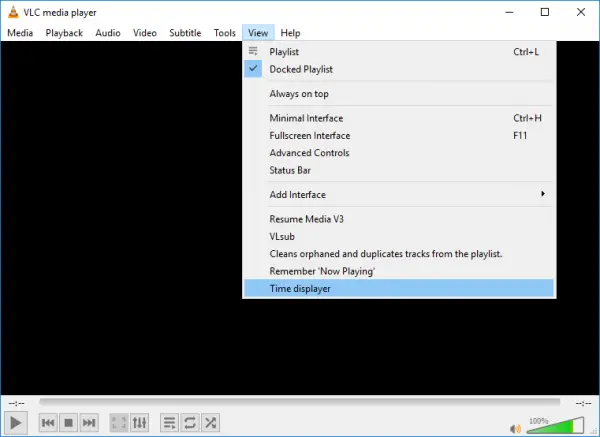Choose Remember 'Now Playing' extension
The width and height of the screenshot is (600, 437).
(399, 271)
